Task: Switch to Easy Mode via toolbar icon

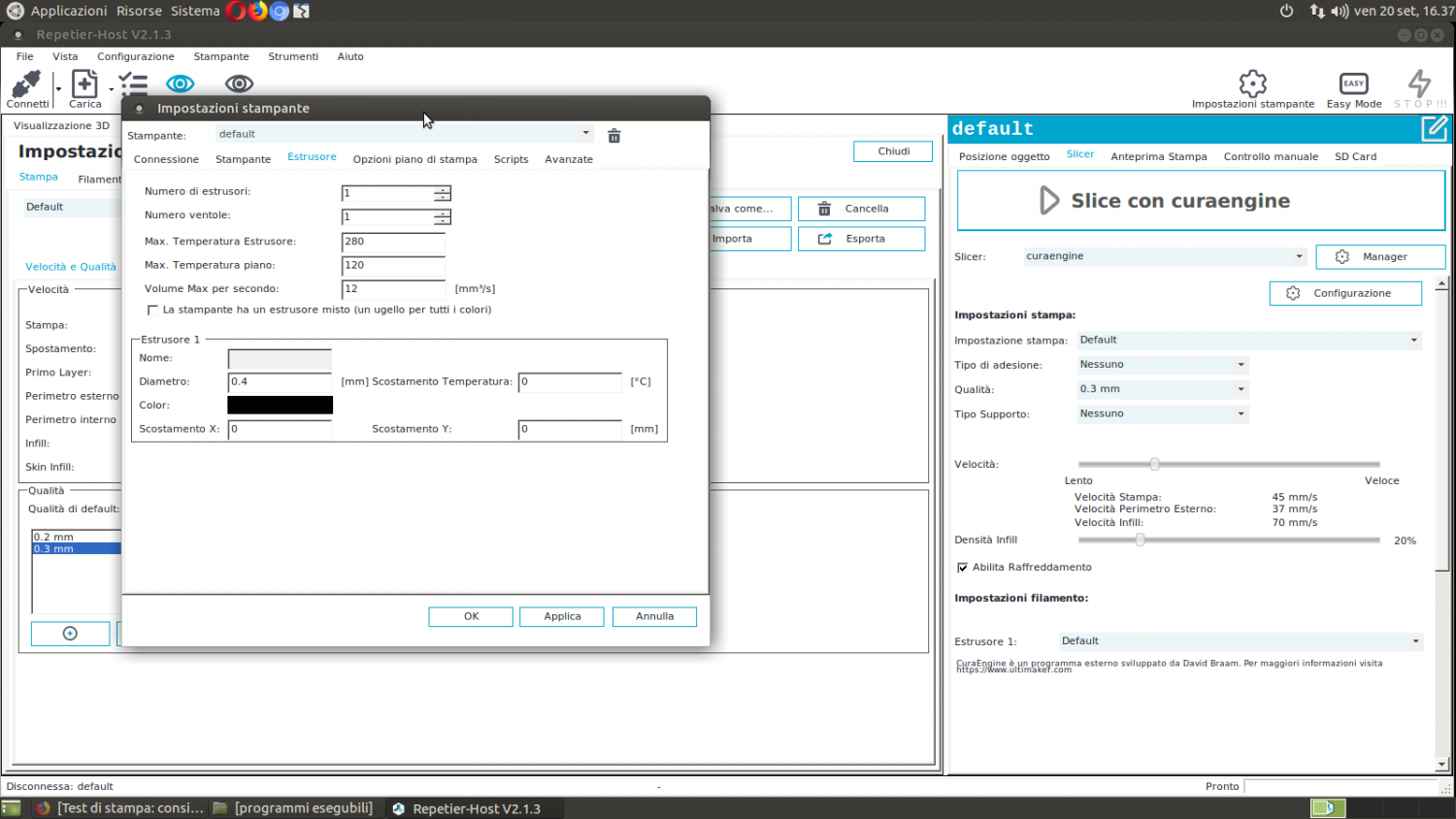Action: (x=1353, y=83)
